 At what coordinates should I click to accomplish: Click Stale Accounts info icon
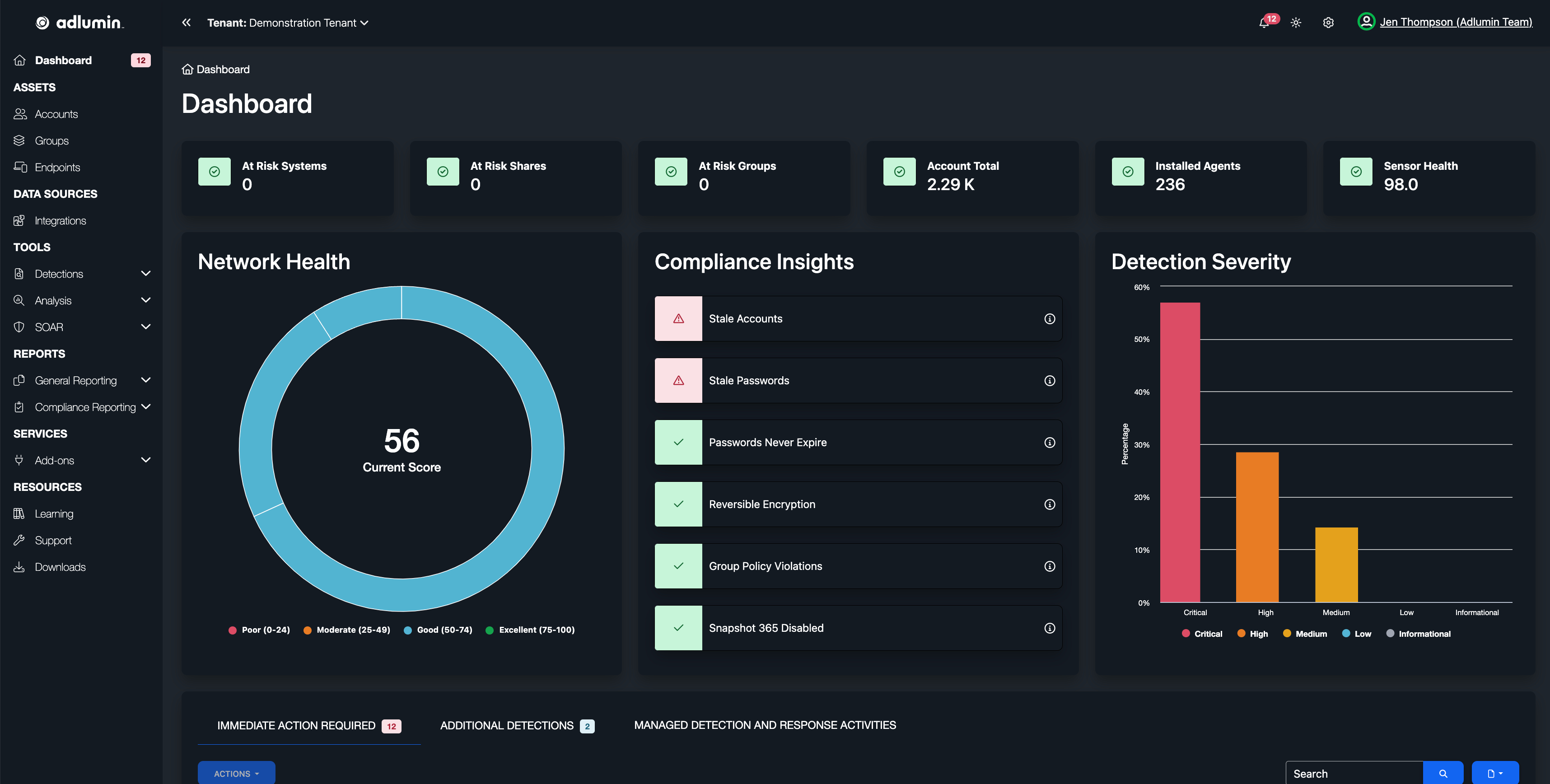[x=1050, y=319]
